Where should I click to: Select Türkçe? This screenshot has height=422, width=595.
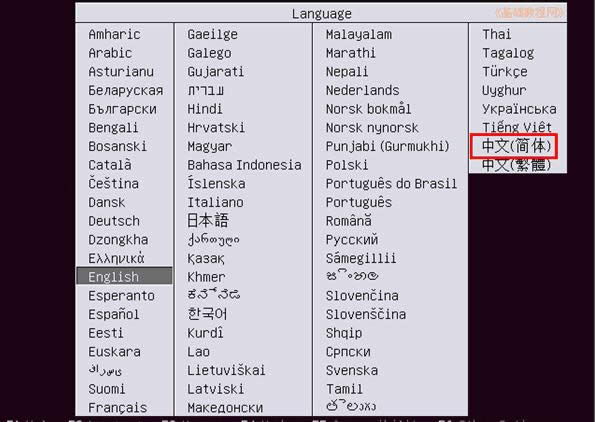point(505,72)
